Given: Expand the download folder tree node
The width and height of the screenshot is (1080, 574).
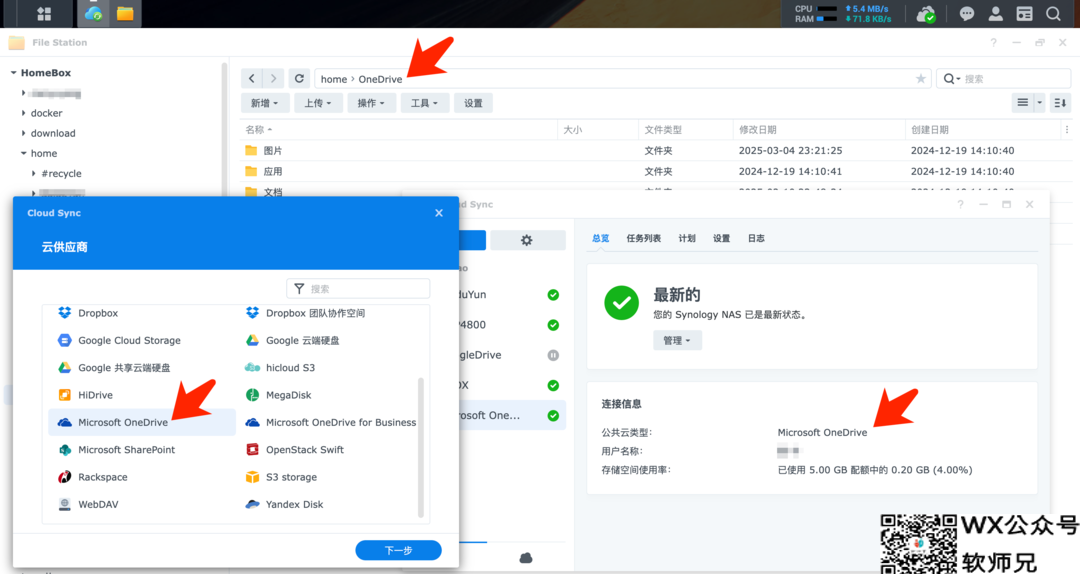Looking at the screenshot, I should (x=23, y=133).
